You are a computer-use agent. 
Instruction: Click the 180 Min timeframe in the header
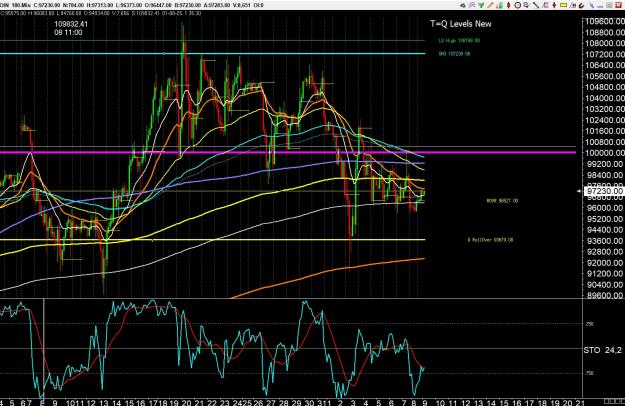pyautogui.click(x=20, y=5)
